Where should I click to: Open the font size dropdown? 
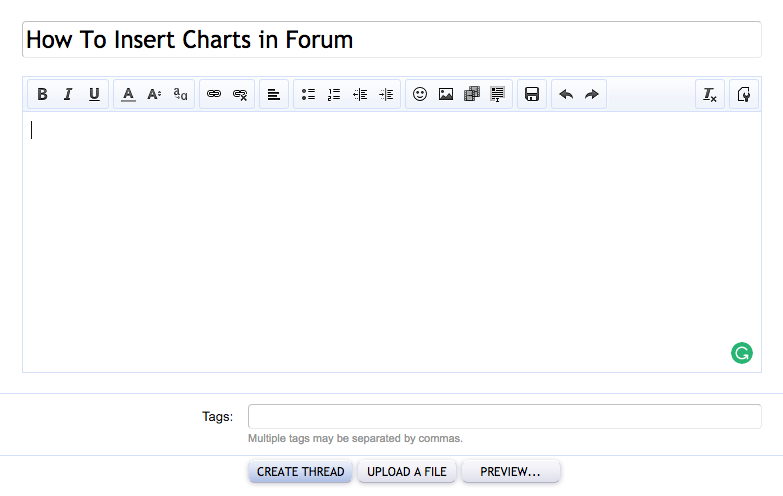[154, 95]
